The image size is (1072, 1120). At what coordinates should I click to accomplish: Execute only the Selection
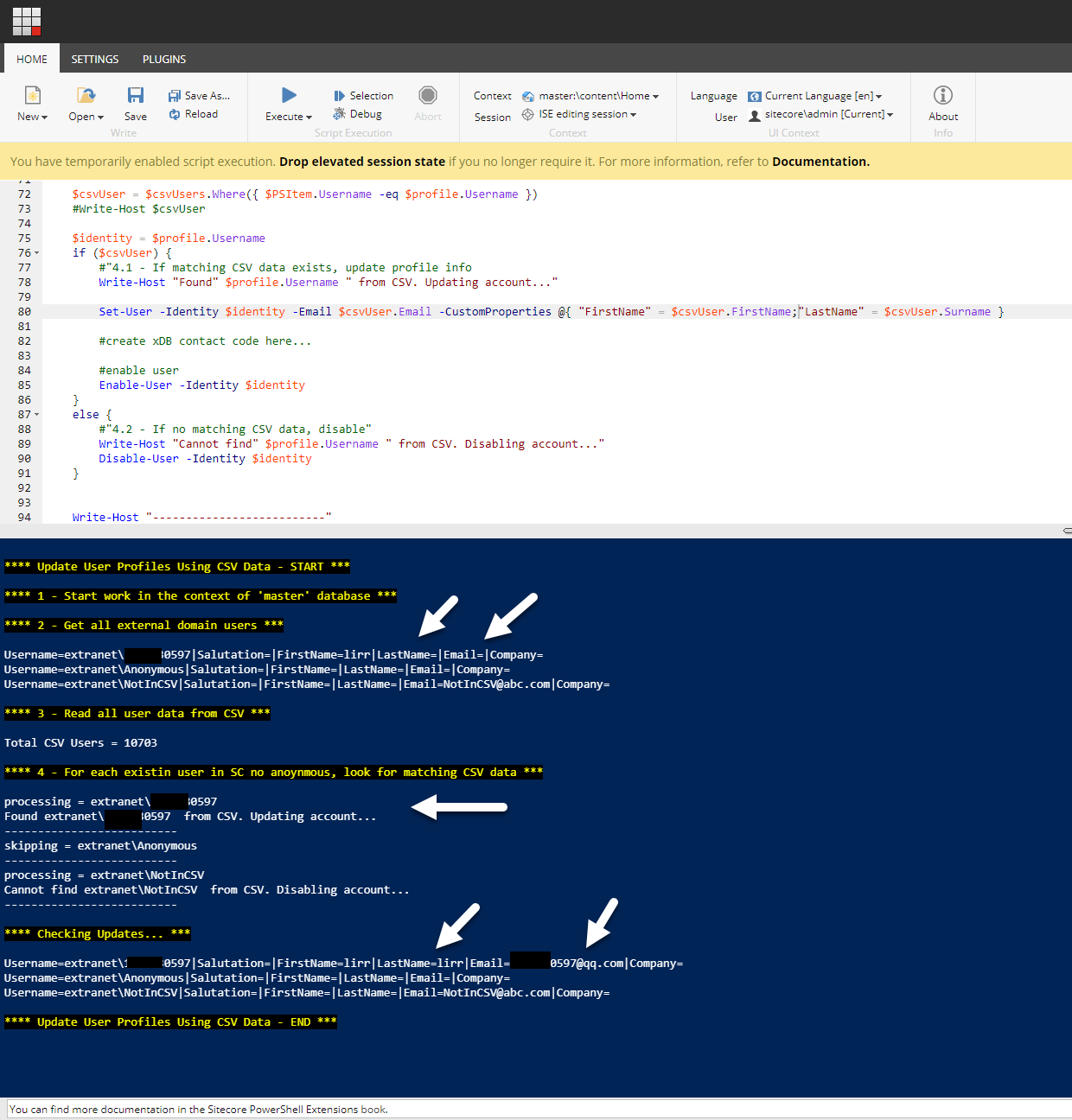tap(363, 96)
